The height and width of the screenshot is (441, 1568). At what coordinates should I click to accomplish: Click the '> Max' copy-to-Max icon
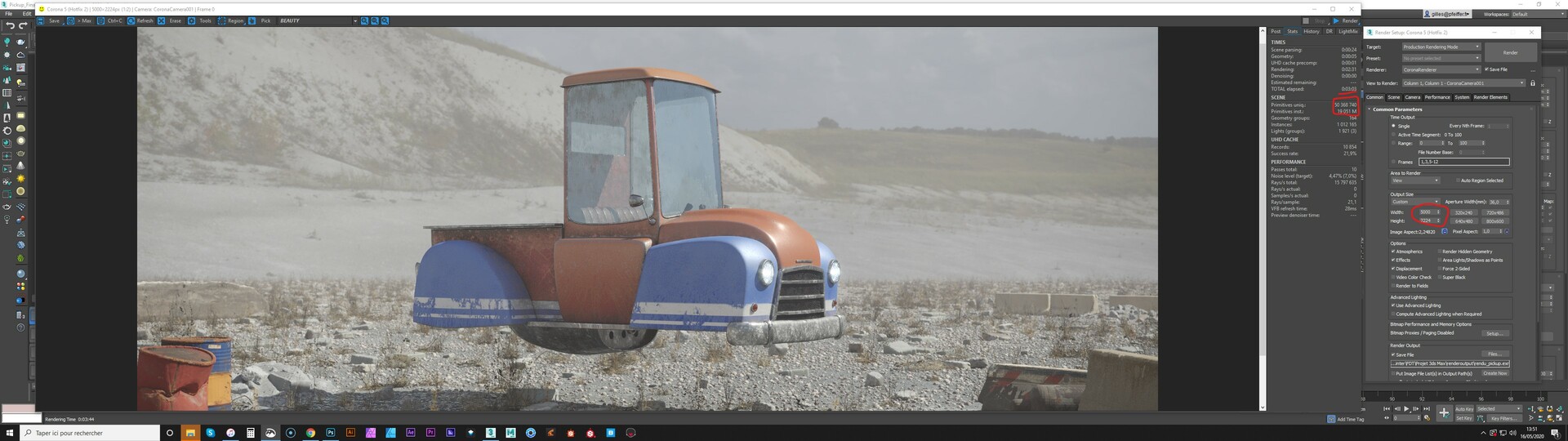click(x=71, y=20)
